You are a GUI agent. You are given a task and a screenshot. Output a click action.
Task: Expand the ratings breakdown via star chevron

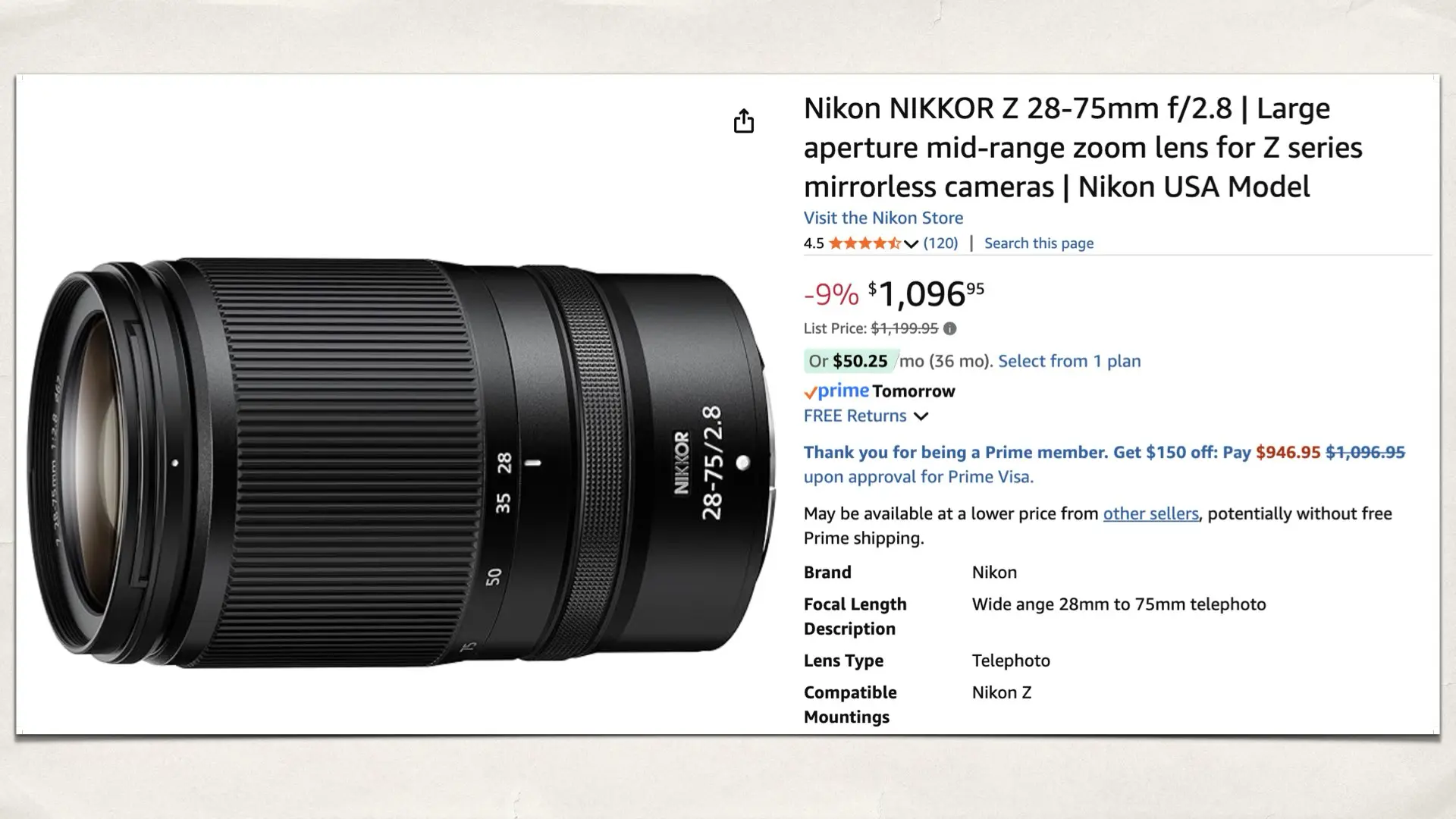(910, 244)
